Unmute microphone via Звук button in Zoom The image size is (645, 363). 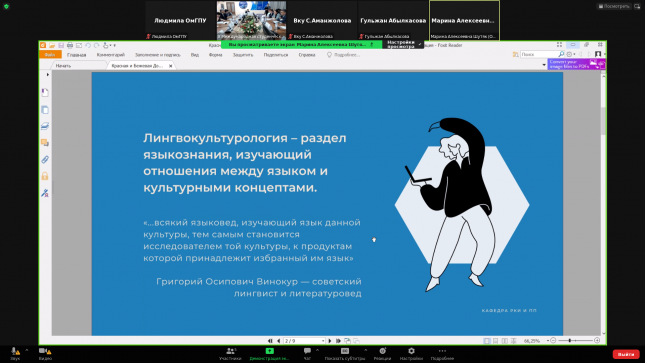point(15,354)
